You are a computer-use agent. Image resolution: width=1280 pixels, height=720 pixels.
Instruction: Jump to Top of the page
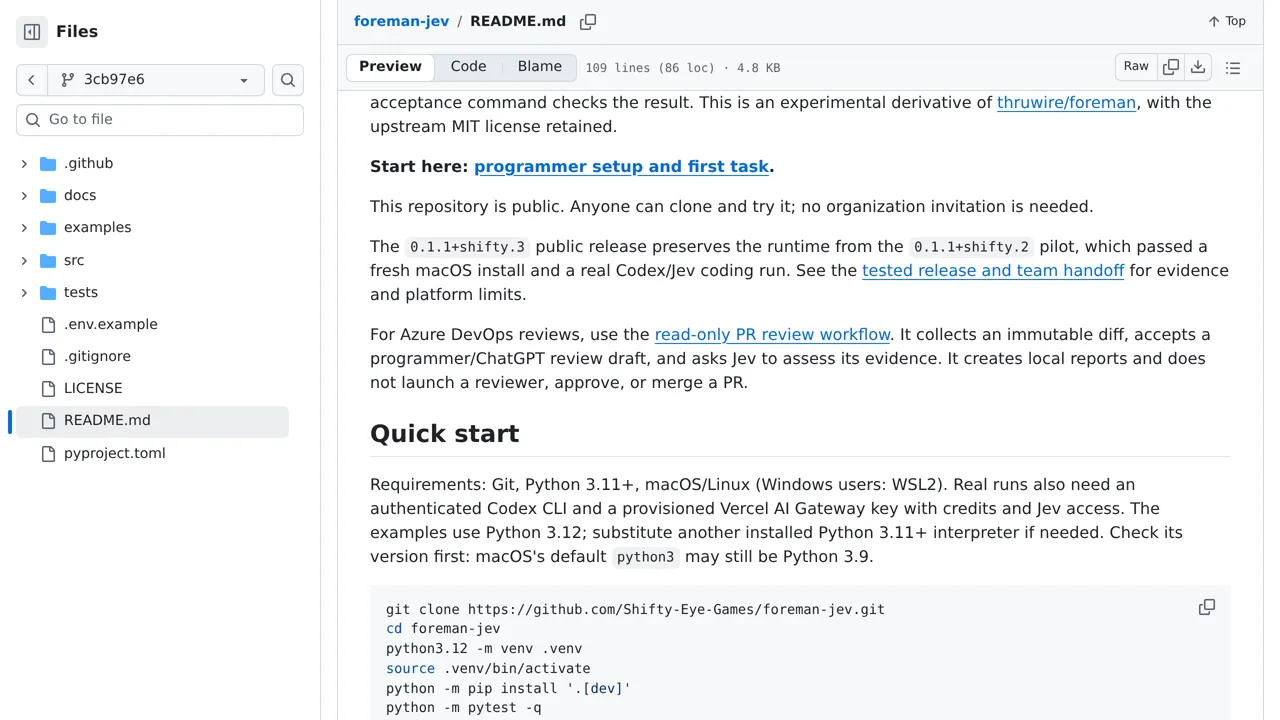coord(1226,21)
